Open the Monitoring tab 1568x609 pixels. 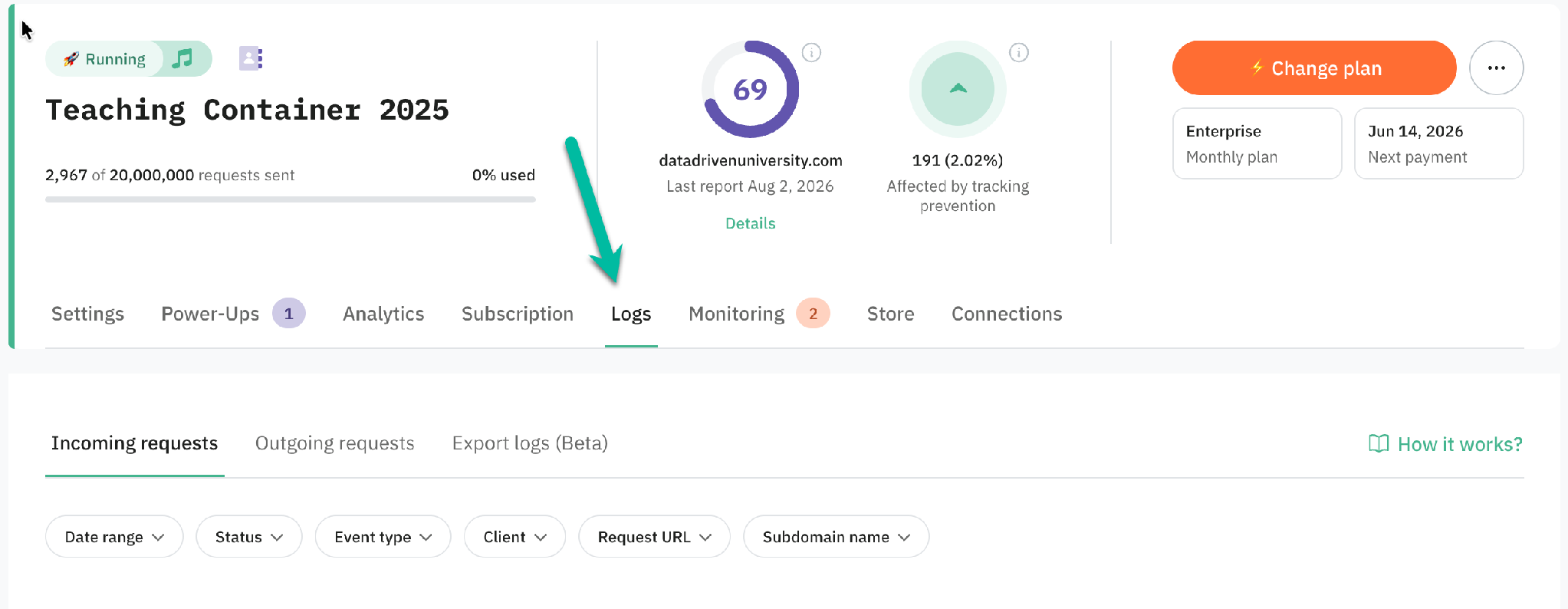(736, 314)
